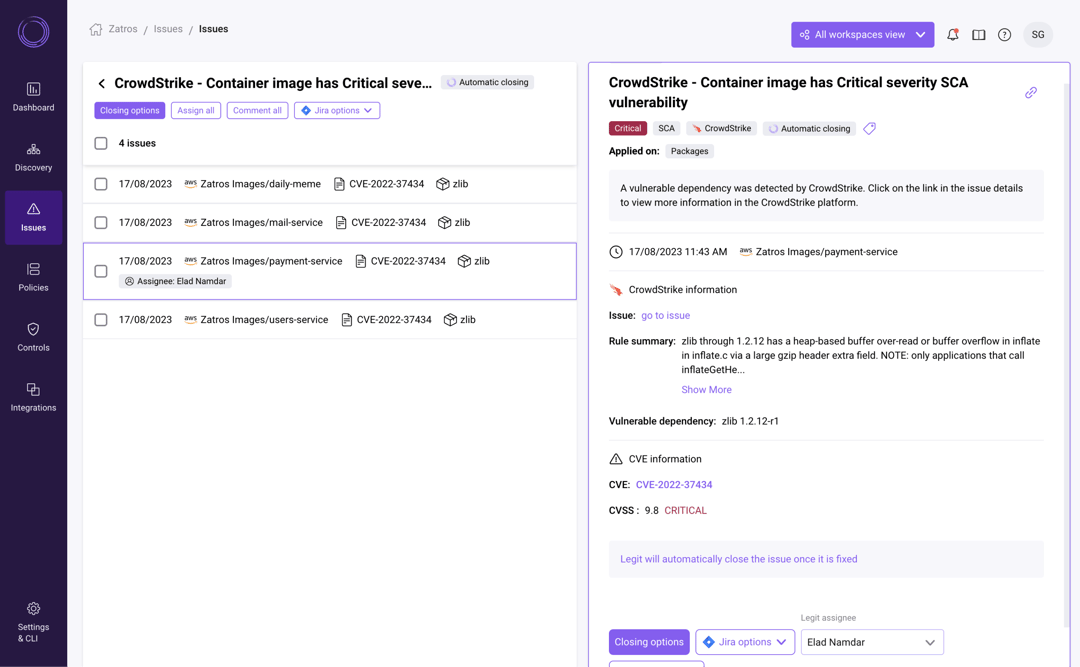1080x667 pixels.
Task: Open the Dashboard from the sidebar
Action: (x=33, y=97)
